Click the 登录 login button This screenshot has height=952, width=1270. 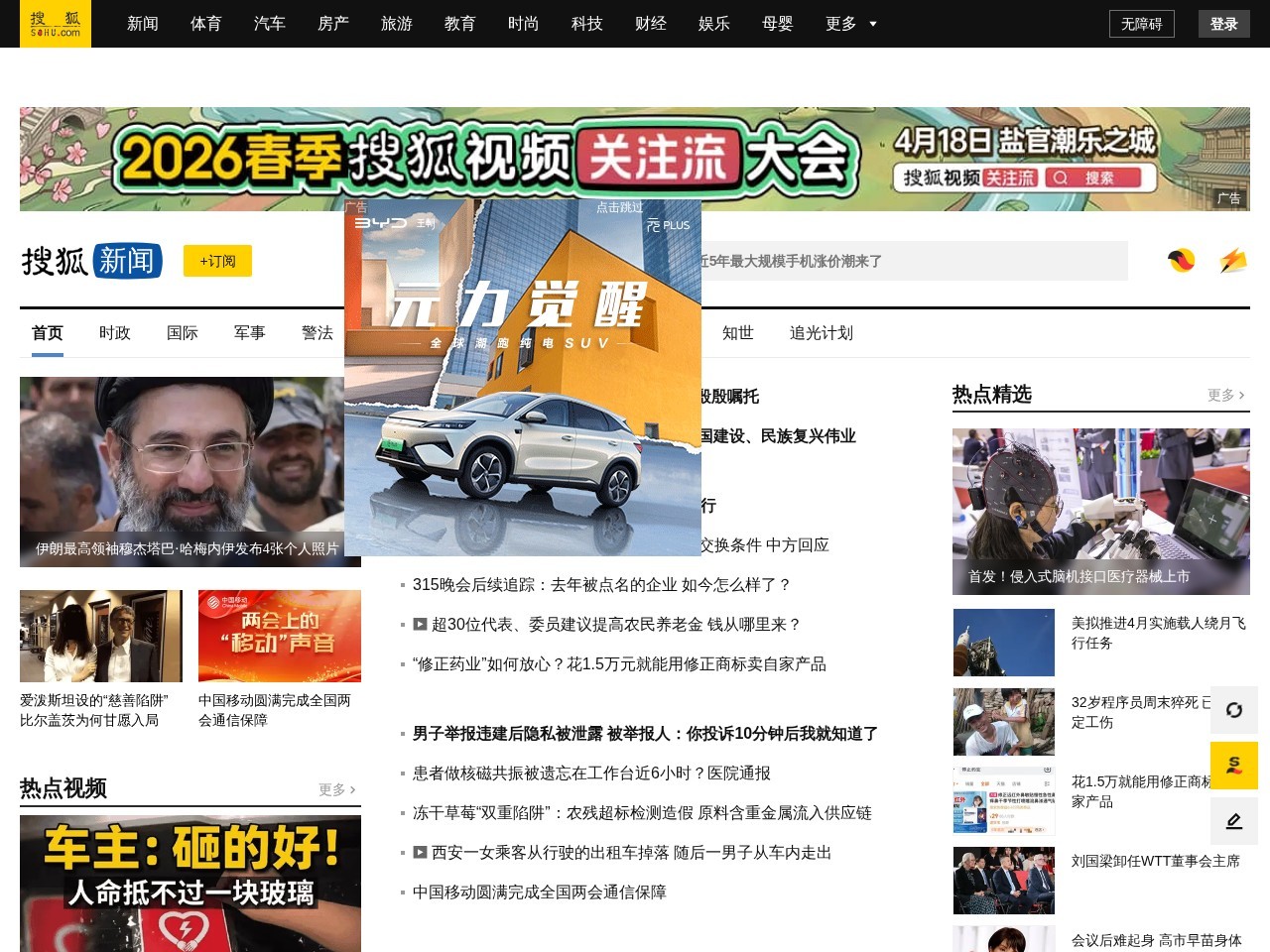tap(1223, 24)
